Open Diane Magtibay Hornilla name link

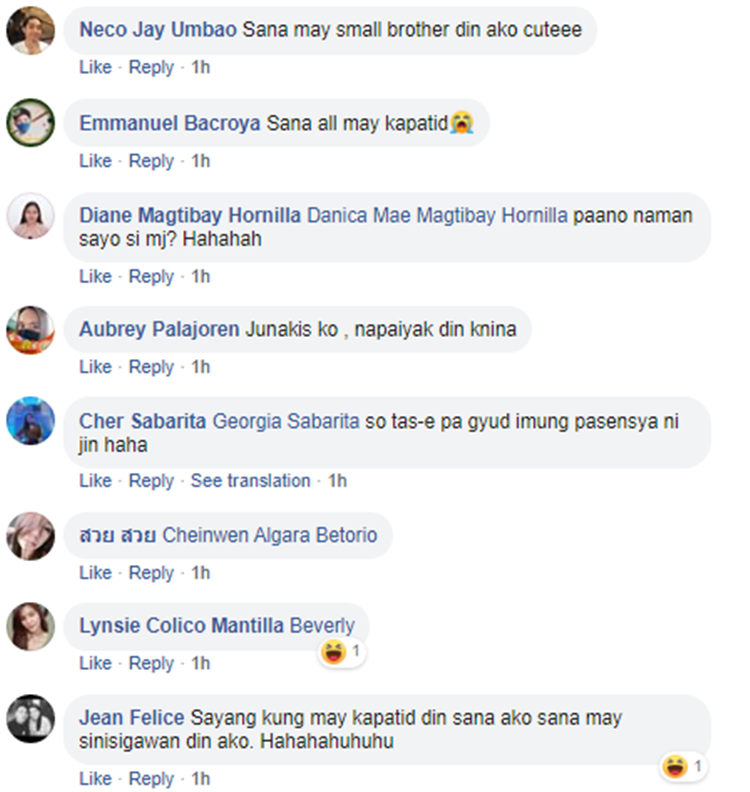click(190, 216)
